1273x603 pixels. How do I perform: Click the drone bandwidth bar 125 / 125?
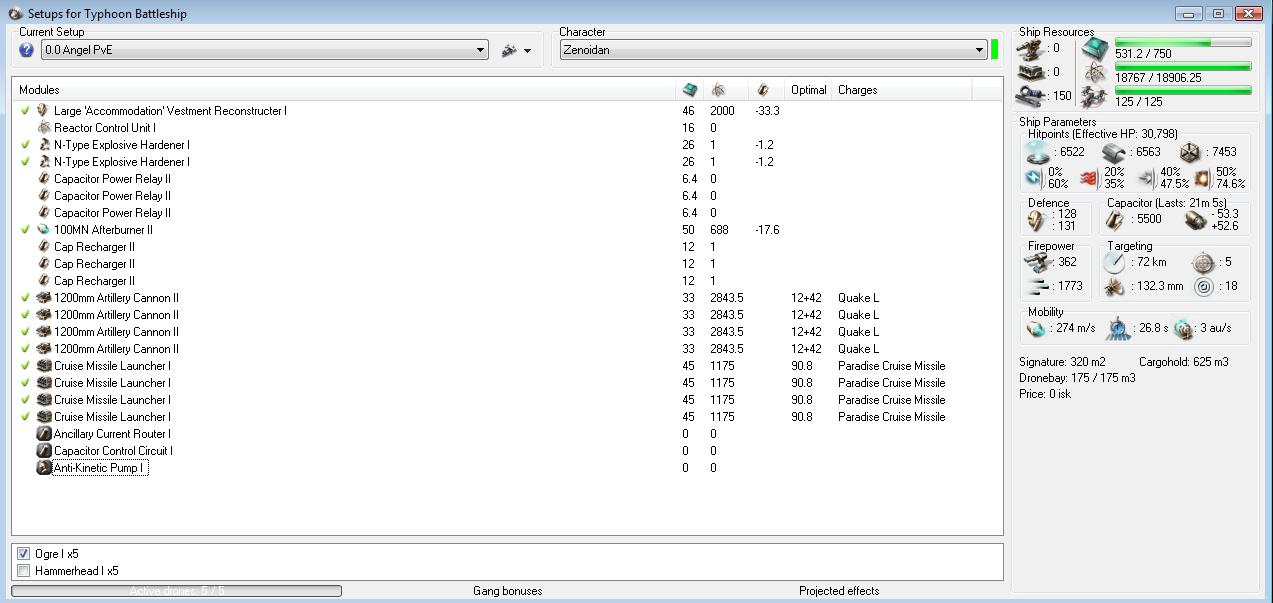[x=1183, y=91]
